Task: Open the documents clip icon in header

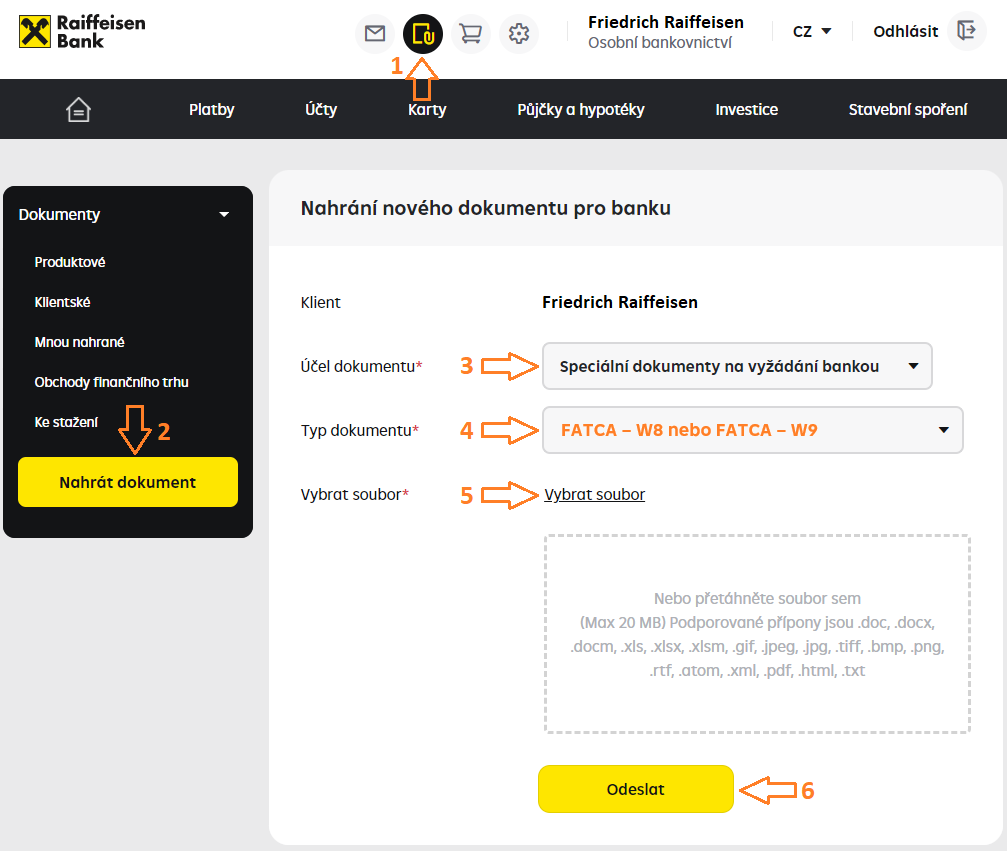Action: (423, 33)
